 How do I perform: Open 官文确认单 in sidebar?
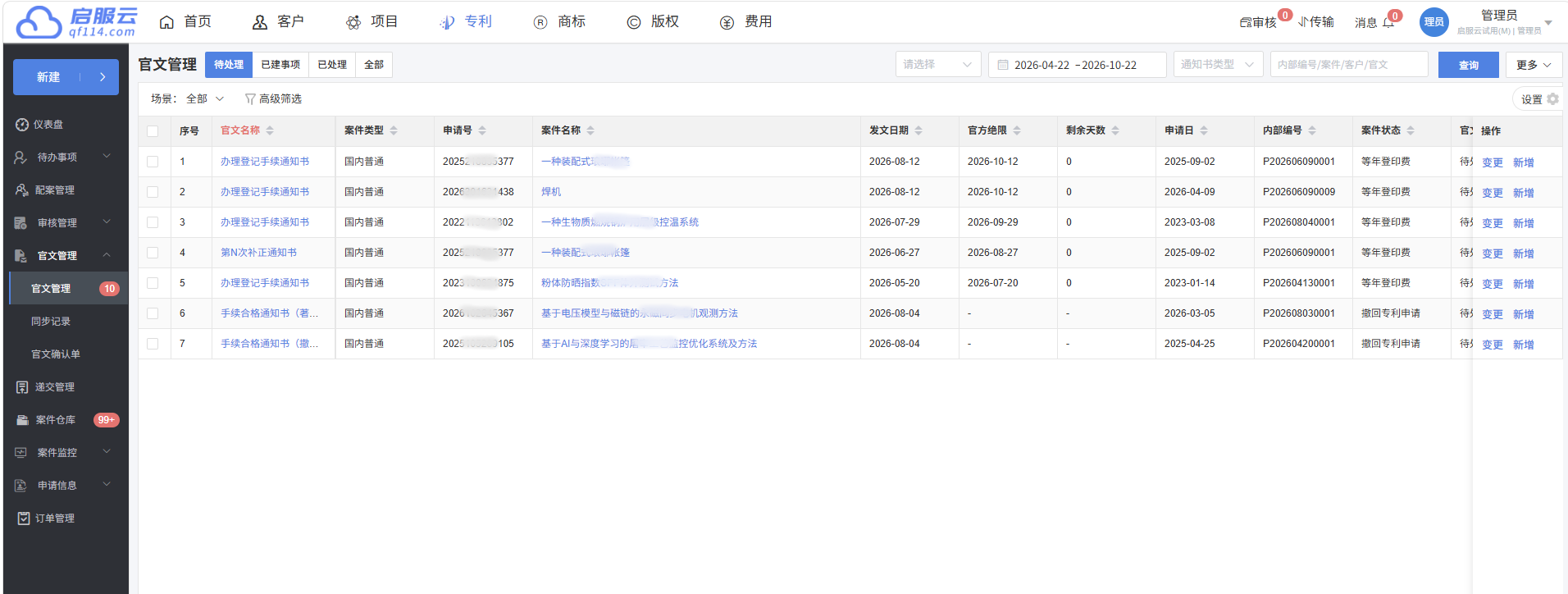[x=56, y=354]
